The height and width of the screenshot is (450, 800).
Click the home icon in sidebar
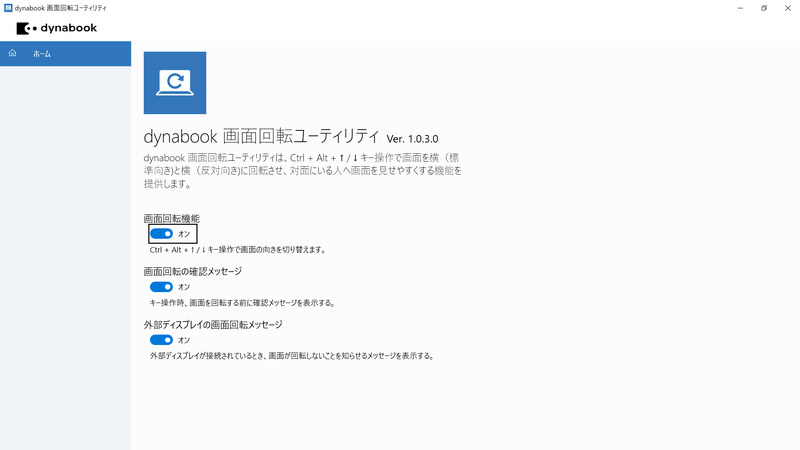[12, 53]
